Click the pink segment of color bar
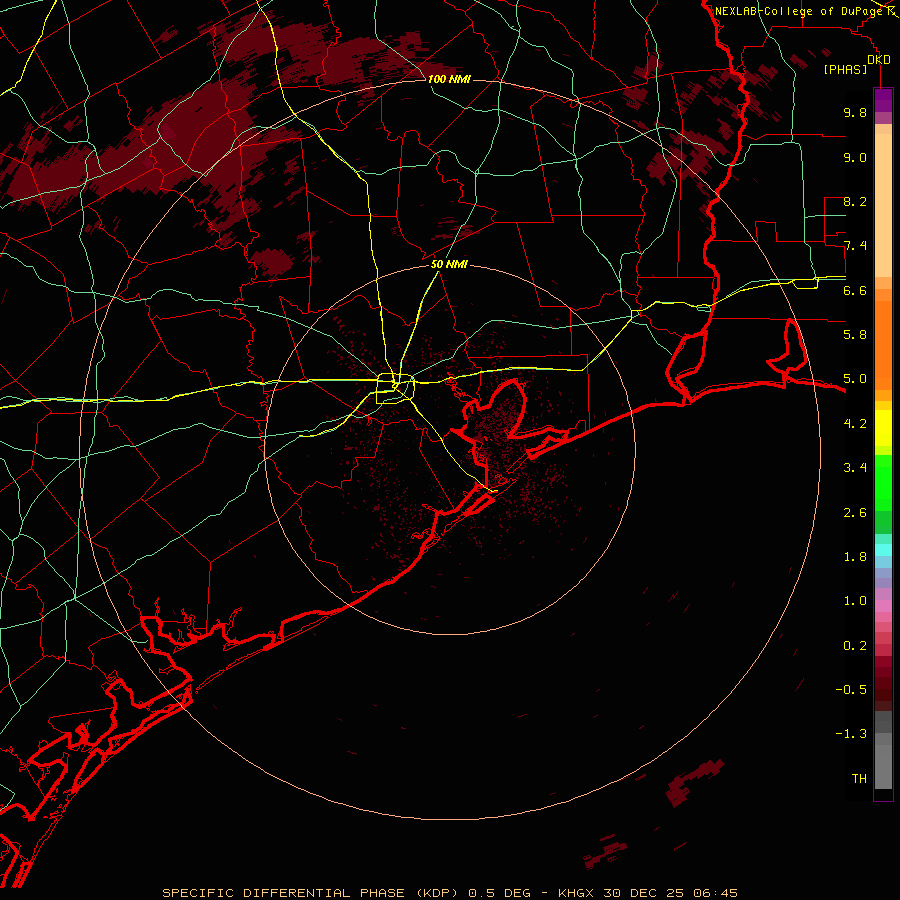 [x=883, y=606]
